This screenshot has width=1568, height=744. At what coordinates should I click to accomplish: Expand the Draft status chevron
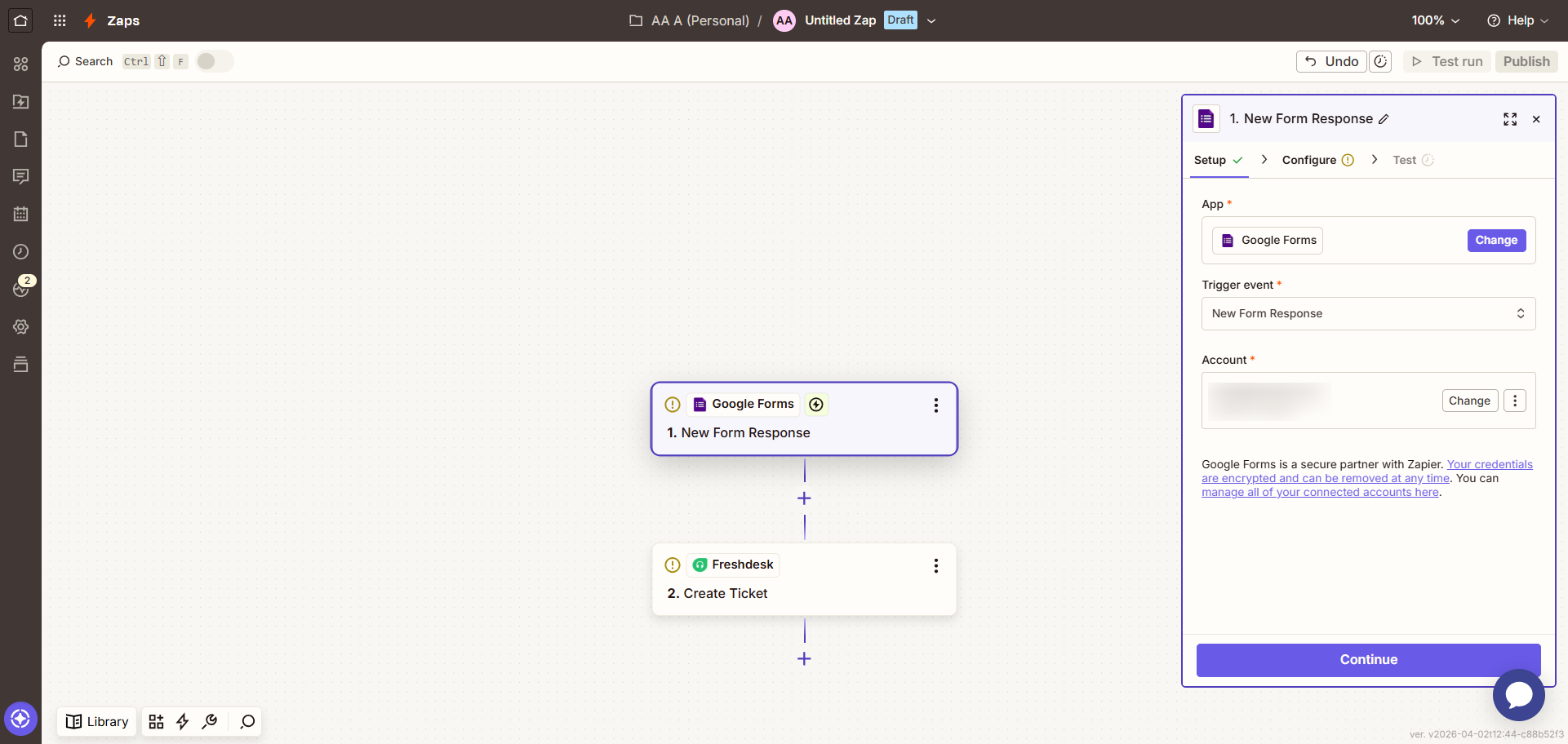932,20
